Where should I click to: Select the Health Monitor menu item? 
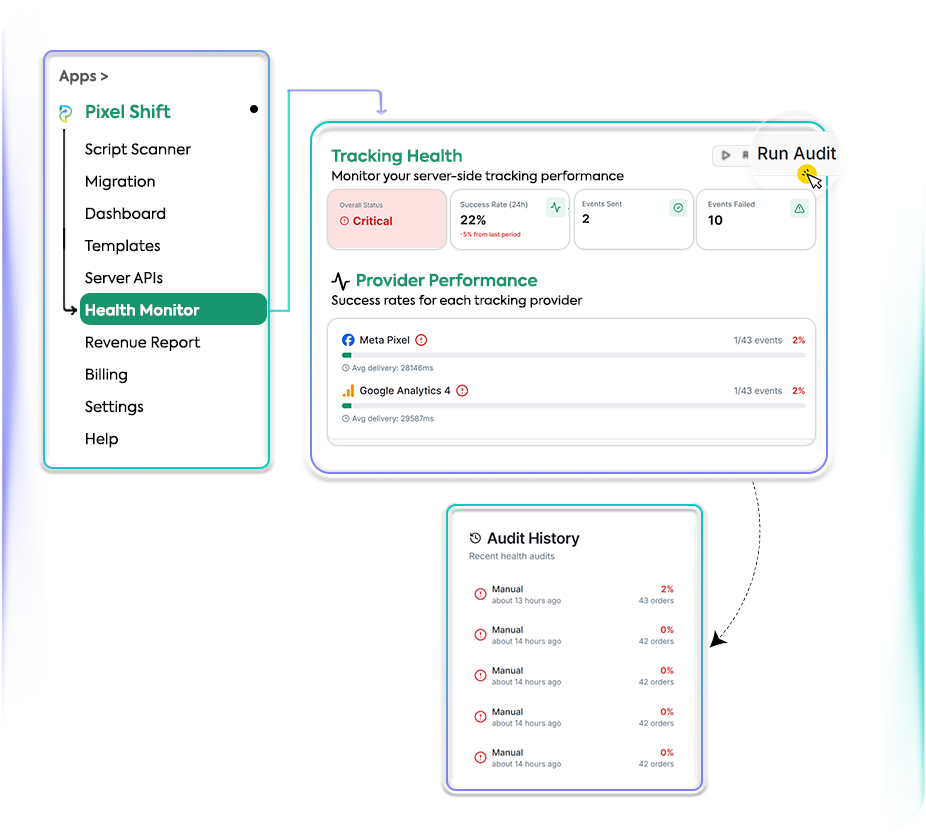[x=173, y=310]
